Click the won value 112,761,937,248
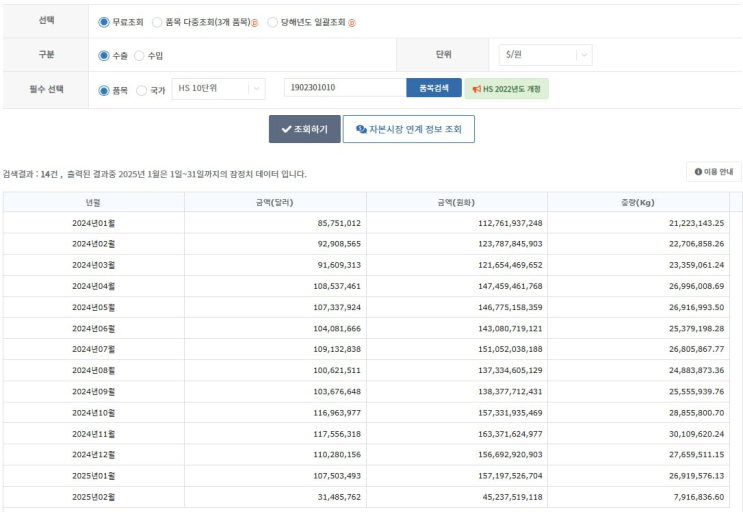 (x=510, y=223)
